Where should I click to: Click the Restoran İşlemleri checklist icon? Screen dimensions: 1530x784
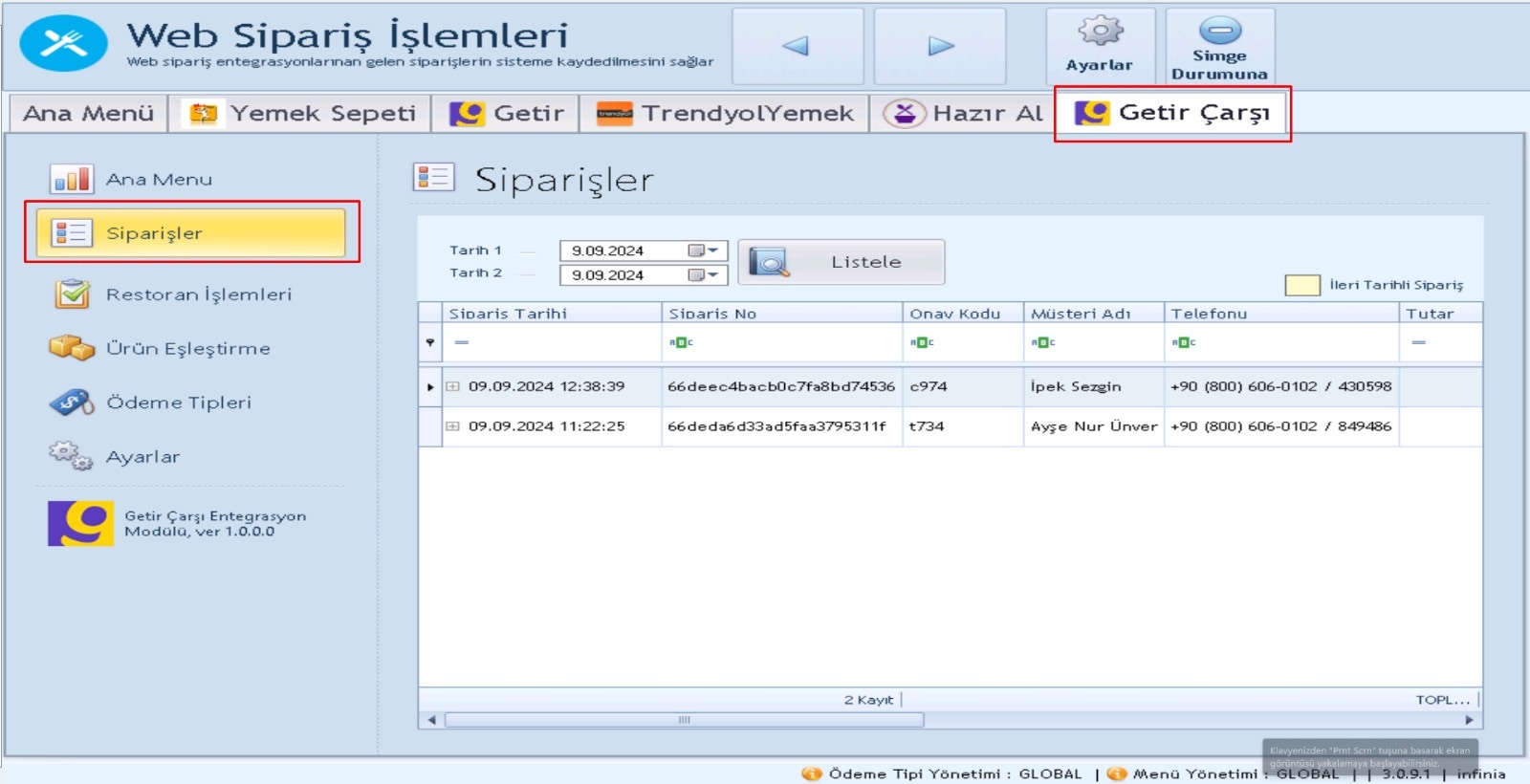point(72,294)
